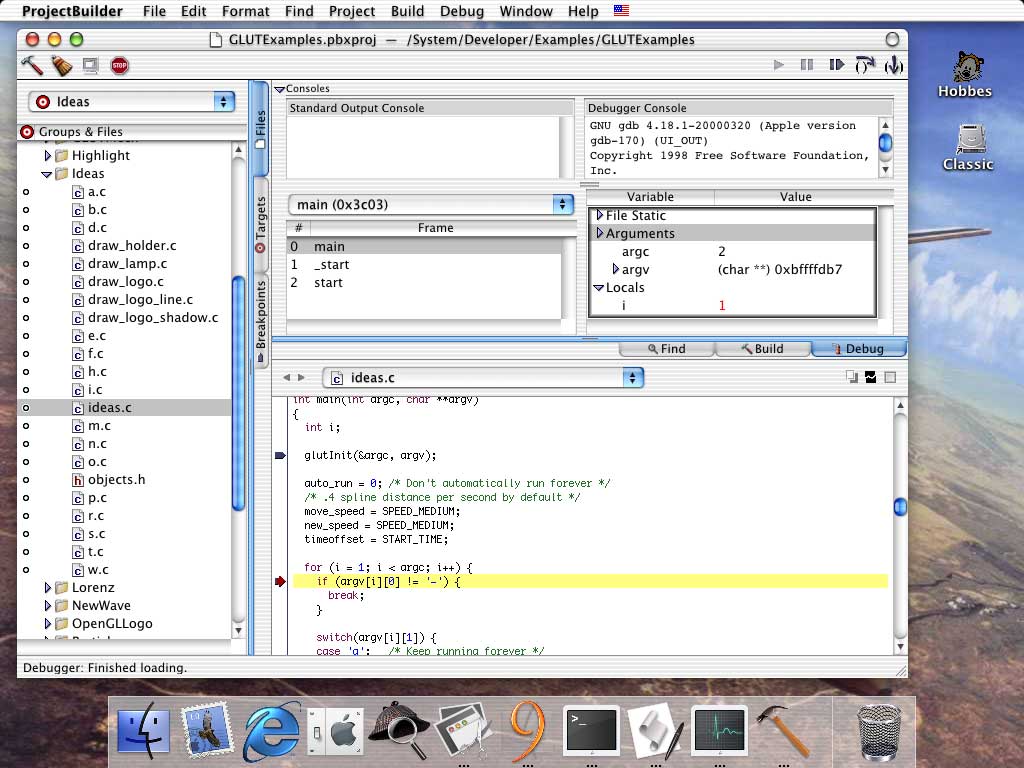This screenshot has height=768, width=1024.
Task: Click the Clean broom icon in toolbar
Action: [62, 65]
